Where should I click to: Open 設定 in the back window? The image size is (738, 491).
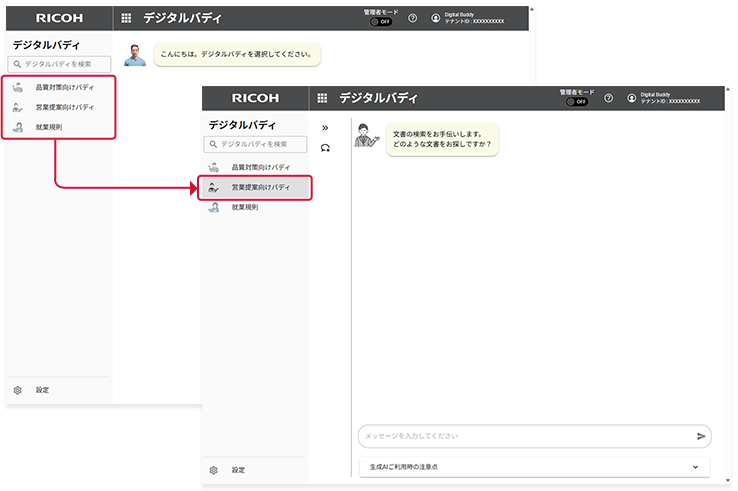42,390
